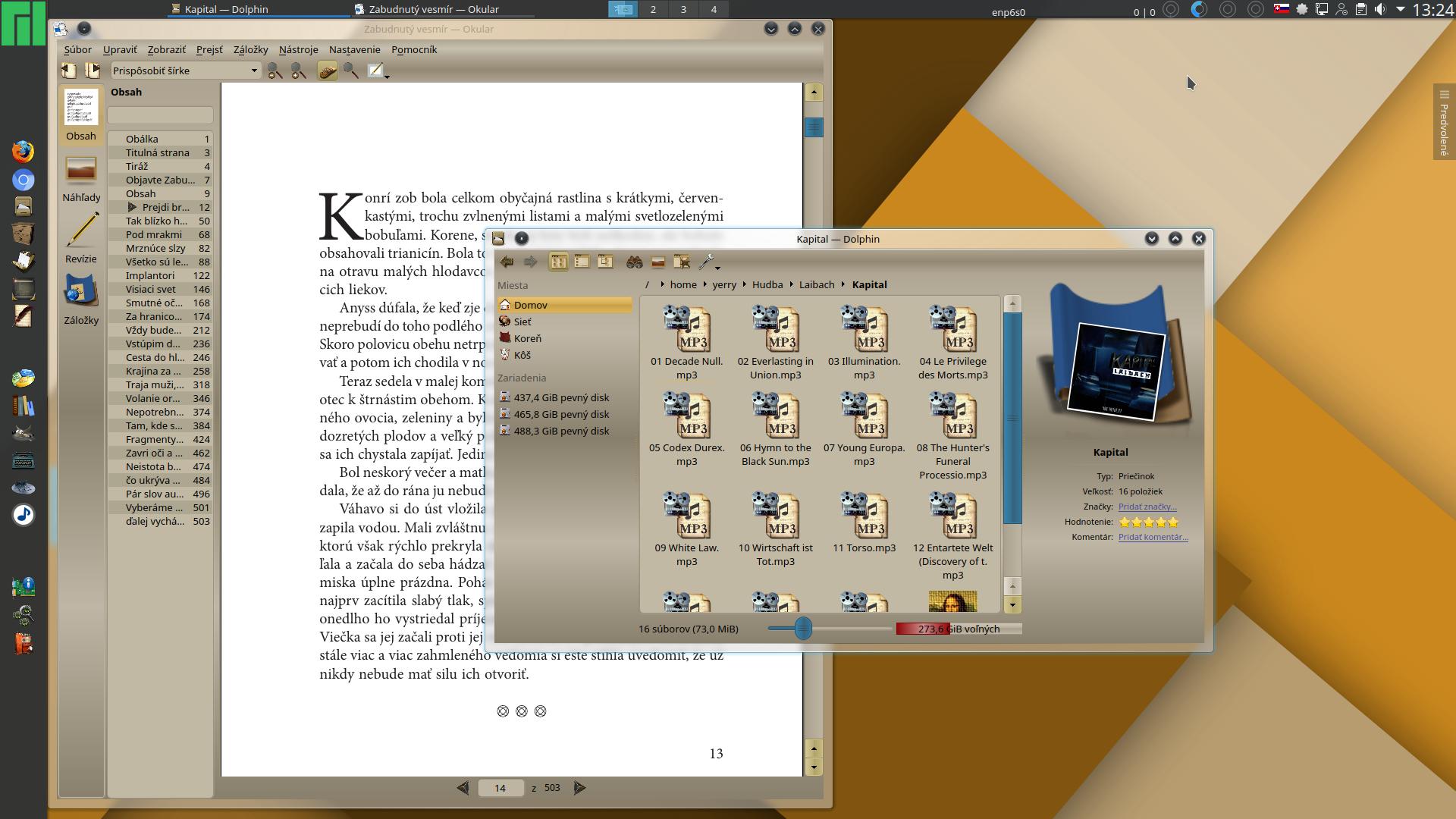The height and width of the screenshot is (819, 1456).
Task: Select Kôš trash in Dolphin places
Action: click(564, 355)
